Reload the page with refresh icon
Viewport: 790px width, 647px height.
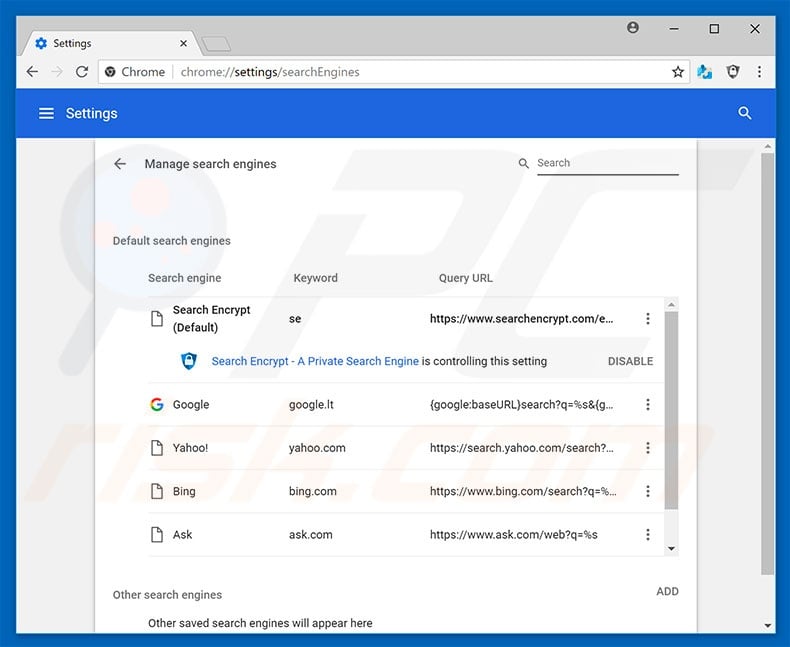(x=82, y=72)
